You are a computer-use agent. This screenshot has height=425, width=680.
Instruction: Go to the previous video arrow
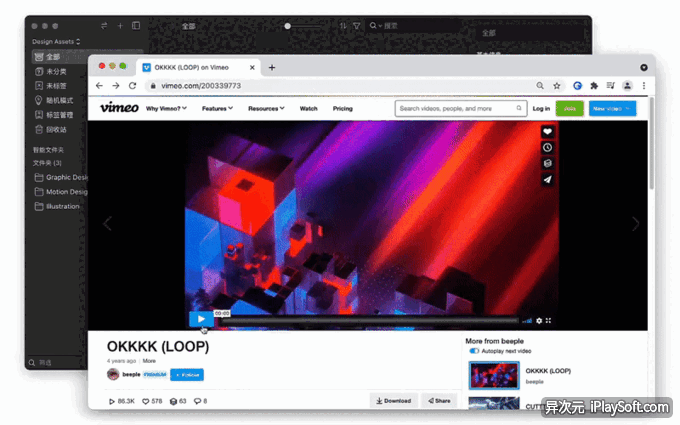(x=107, y=224)
